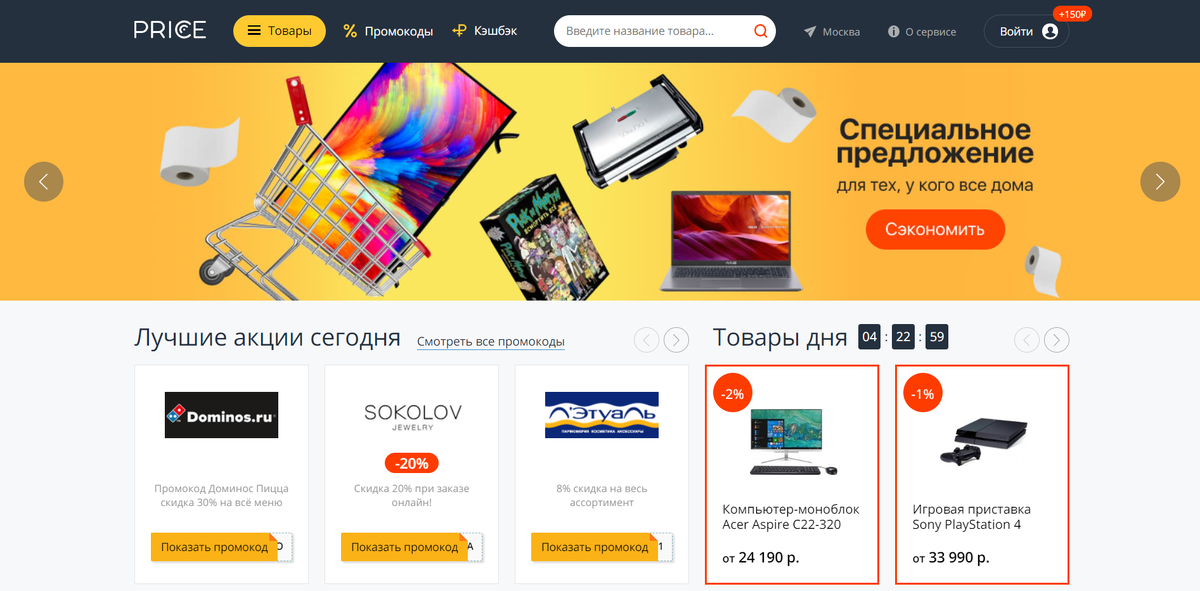Click the hamburger icon in the Товары button
This screenshot has width=1200, height=591.
[x=254, y=31]
